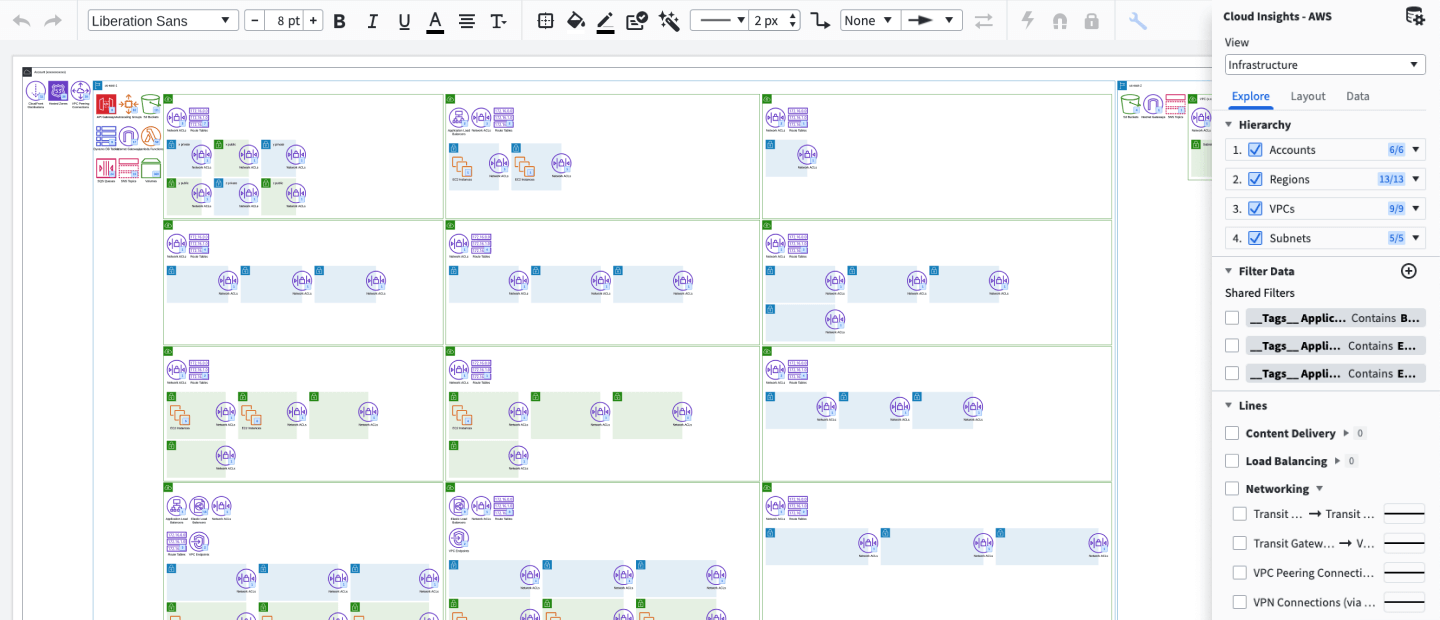1440x620 pixels.
Task: Enable the Content Delivery lines checkbox
Action: [1232, 433]
